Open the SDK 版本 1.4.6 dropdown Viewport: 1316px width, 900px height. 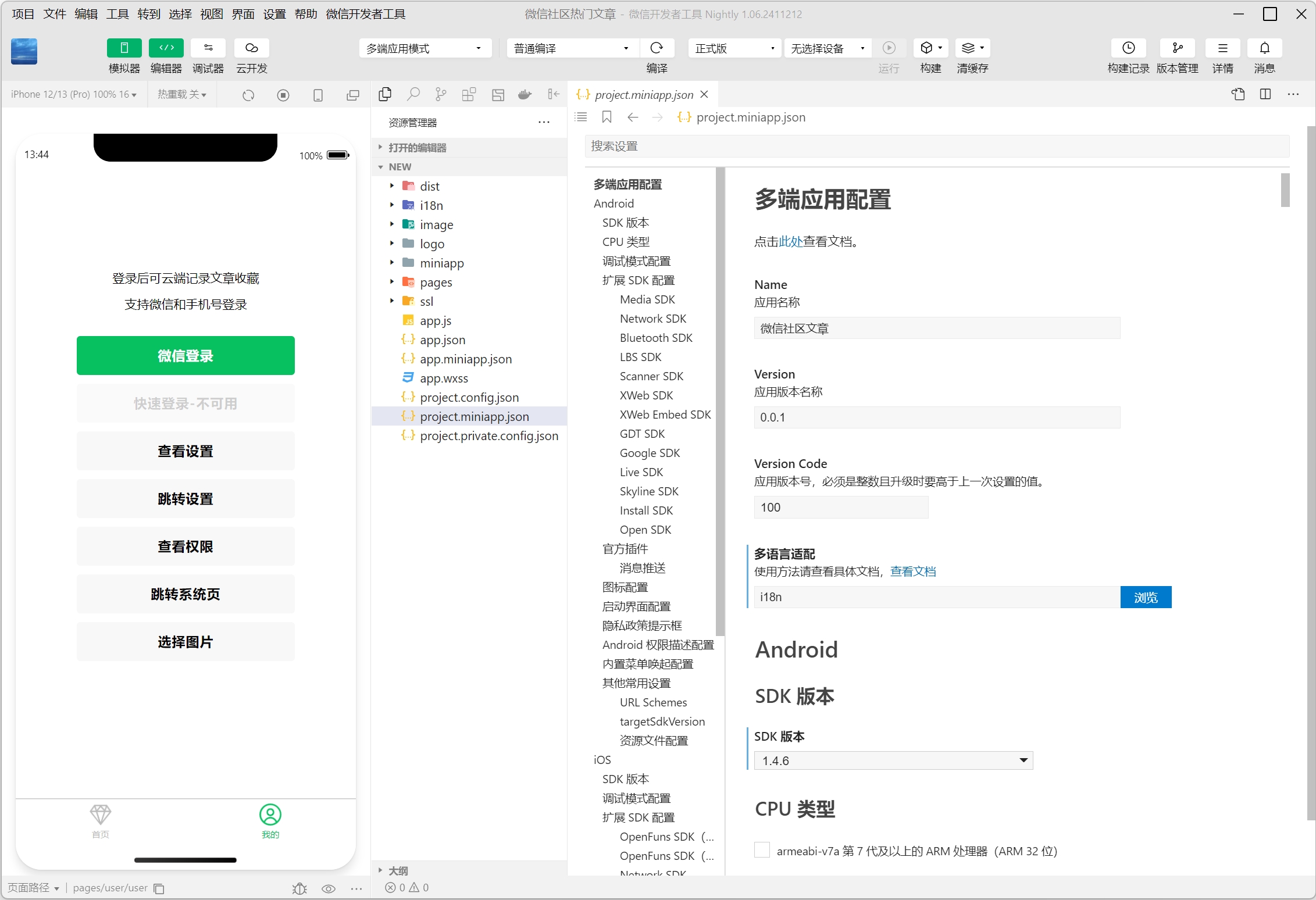(x=893, y=760)
